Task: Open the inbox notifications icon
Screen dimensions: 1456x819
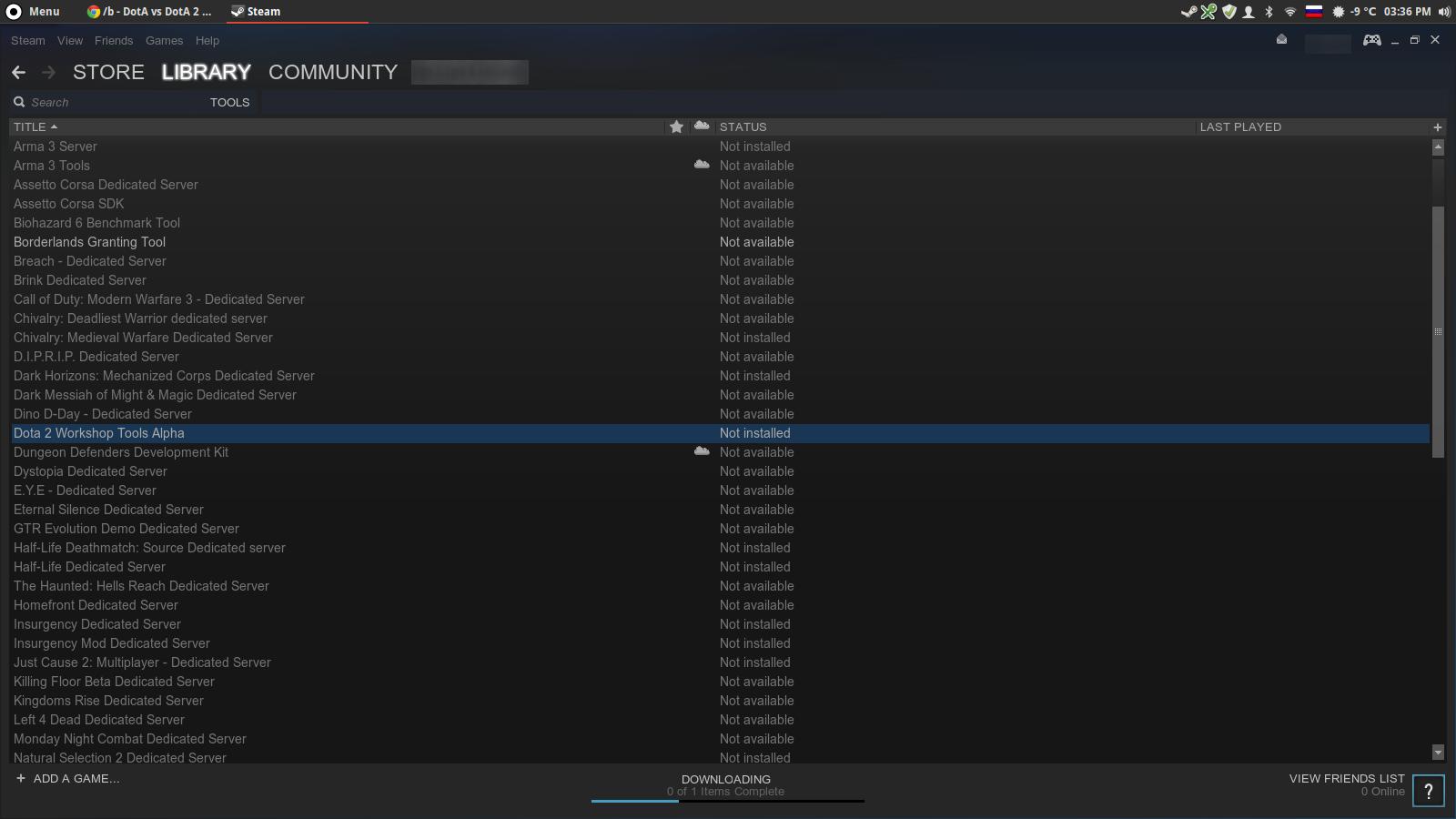Action: (1281, 39)
